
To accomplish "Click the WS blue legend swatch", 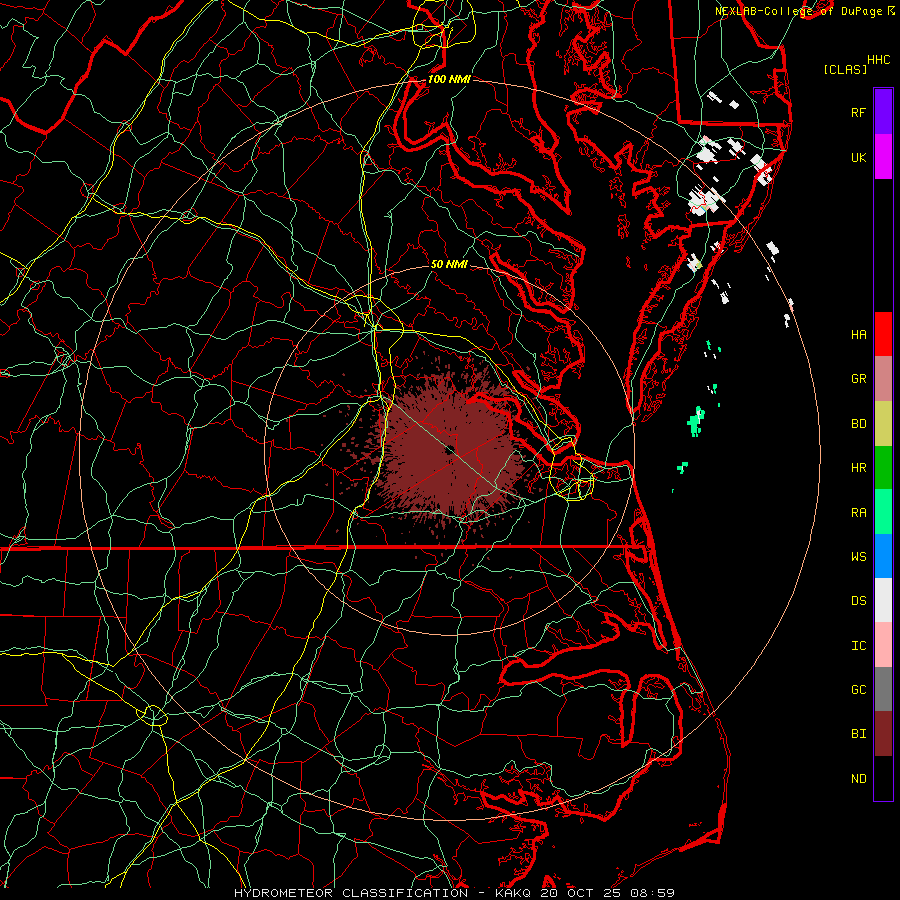I will pyautogui.click(x=883, y=556).
